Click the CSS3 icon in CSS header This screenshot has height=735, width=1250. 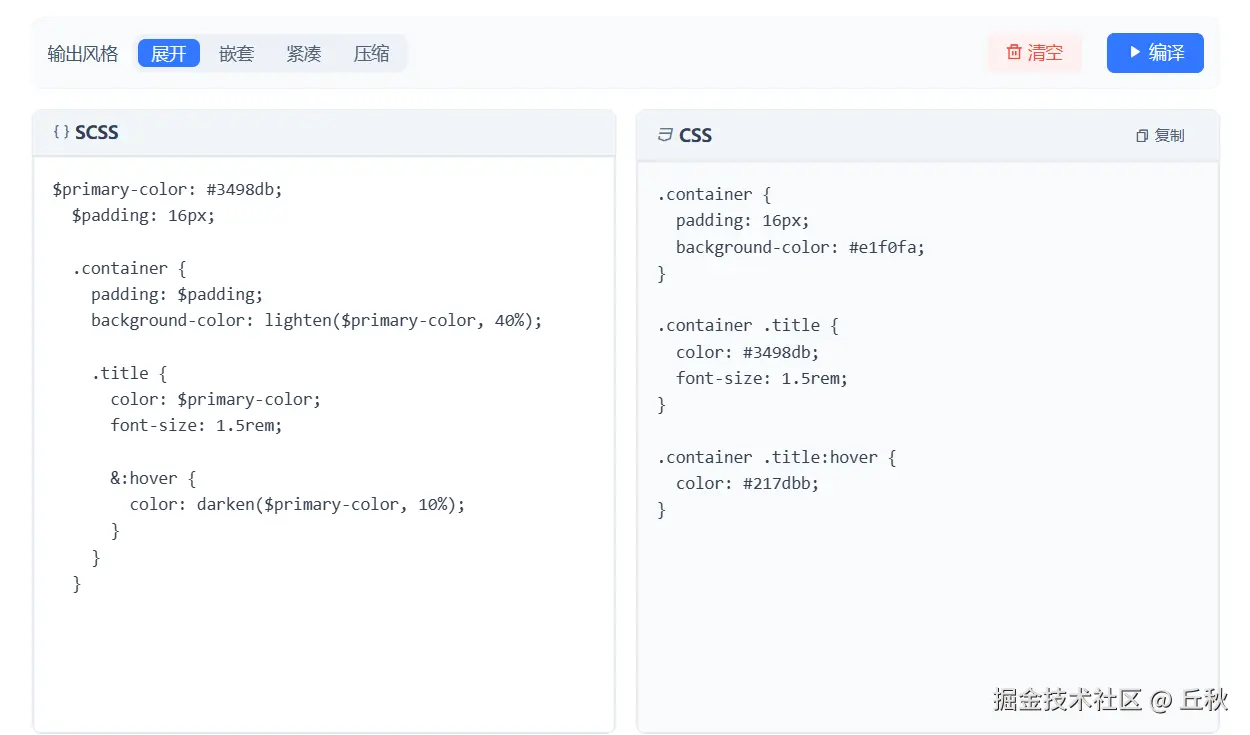[x=665, y=135]
